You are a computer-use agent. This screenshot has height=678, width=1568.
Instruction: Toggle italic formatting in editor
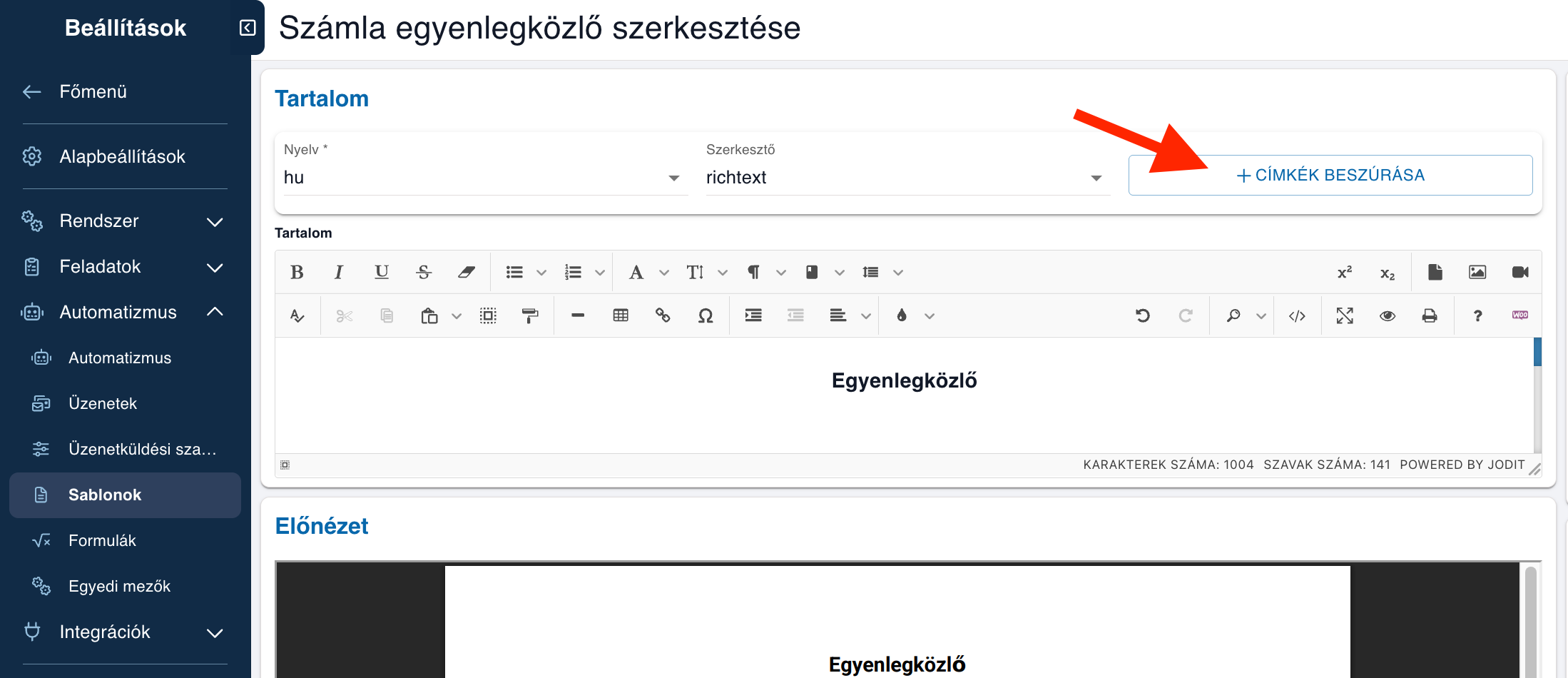click(x=339, y=272)
